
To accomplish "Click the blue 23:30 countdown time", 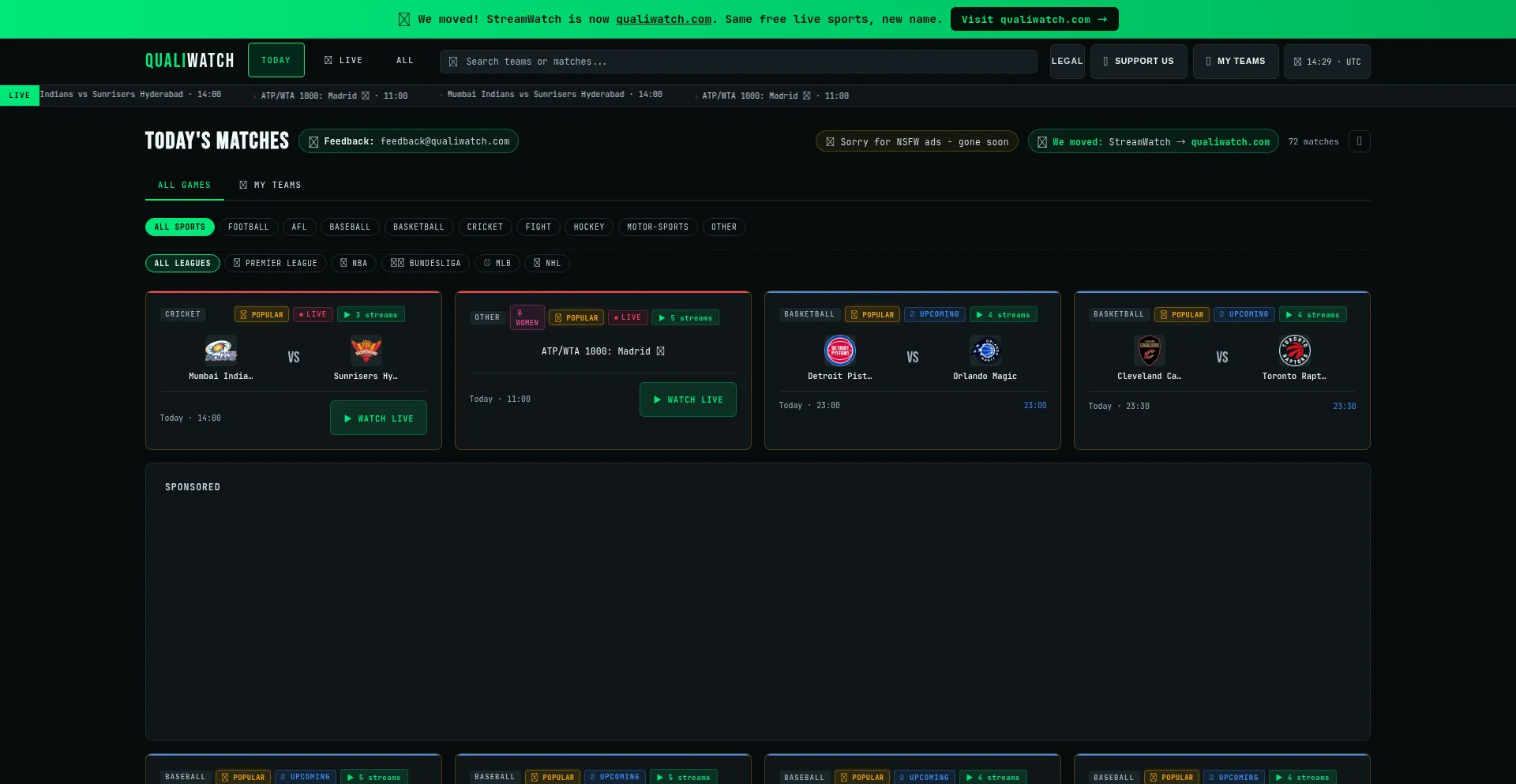I will (1345, 406).
